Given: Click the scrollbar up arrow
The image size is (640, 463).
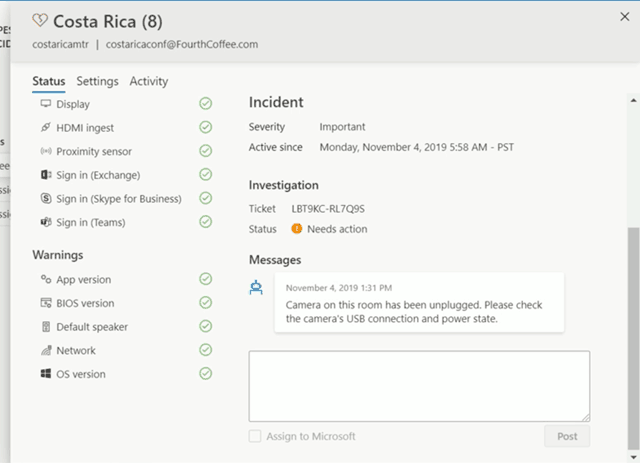Looking at the screenshot, I should [633, 100].
